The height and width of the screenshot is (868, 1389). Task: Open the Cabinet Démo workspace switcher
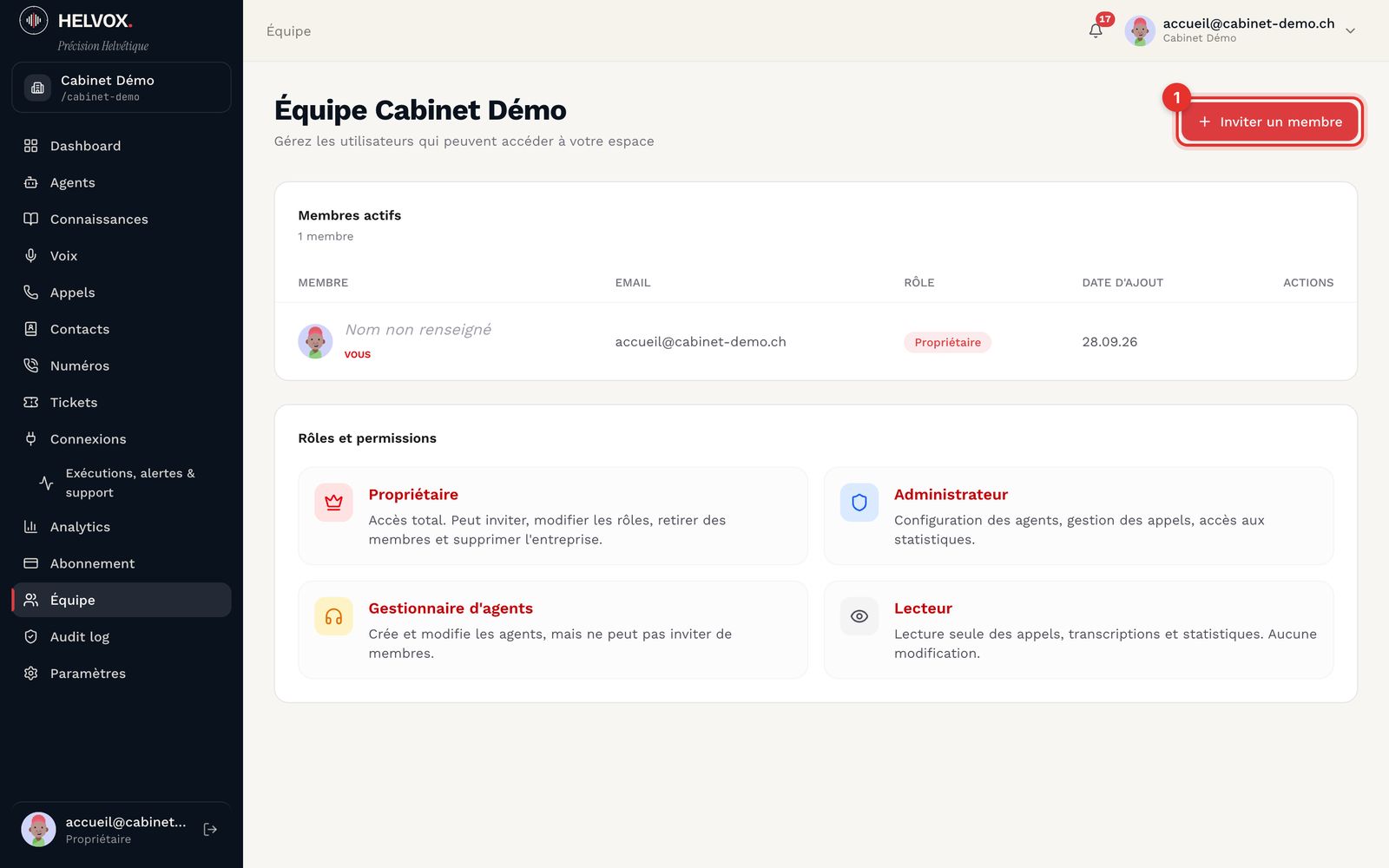122,87
